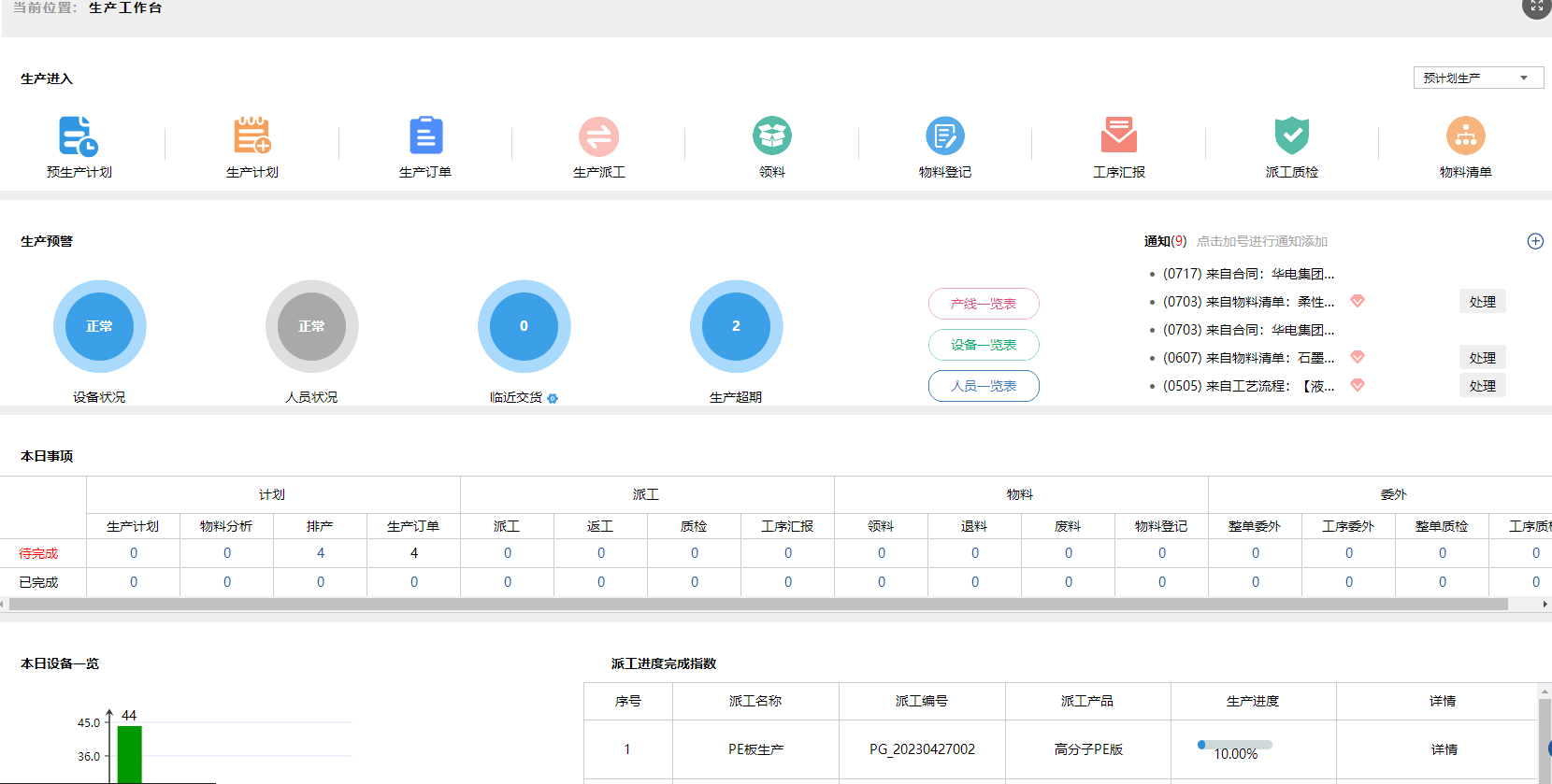This screenshot has width=1552, height=784.
Task: Click the 详情 link for PE板生产 row
Action: [x=1444, y=749]
